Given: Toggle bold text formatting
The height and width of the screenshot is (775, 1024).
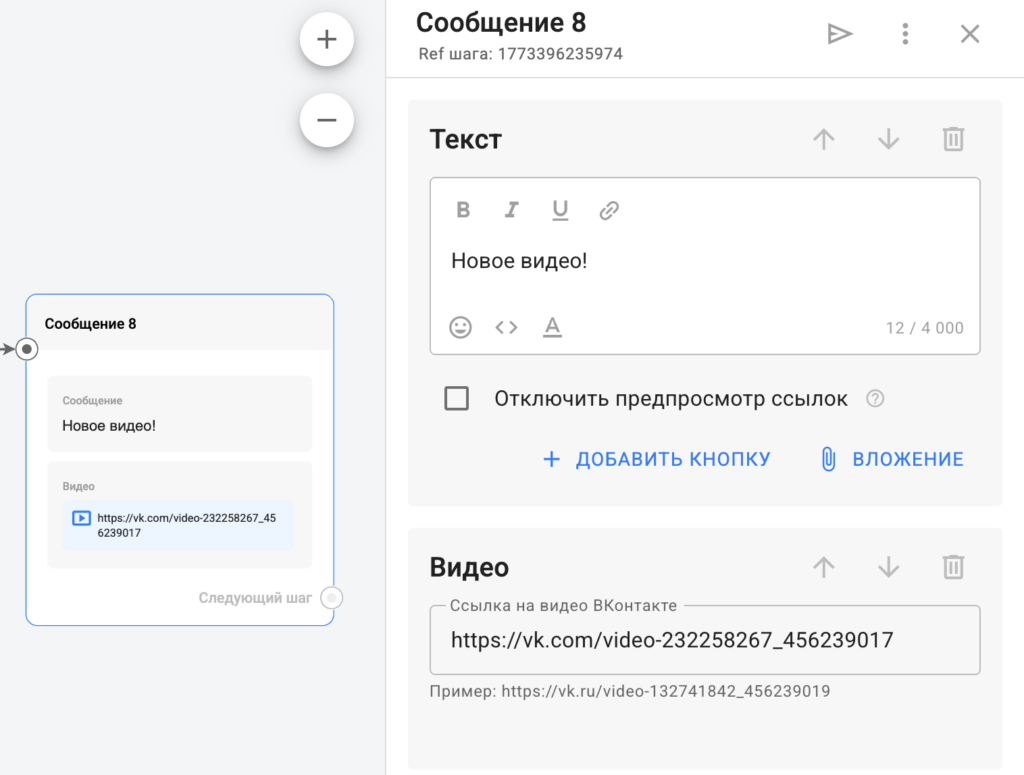Looking at the screenshot, I should [x=463, y=210].
